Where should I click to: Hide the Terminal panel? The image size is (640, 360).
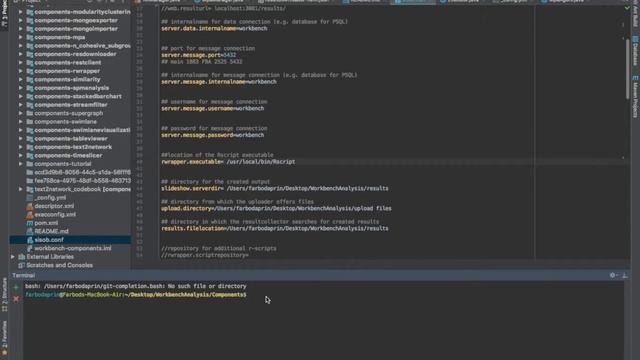point(625,276)
